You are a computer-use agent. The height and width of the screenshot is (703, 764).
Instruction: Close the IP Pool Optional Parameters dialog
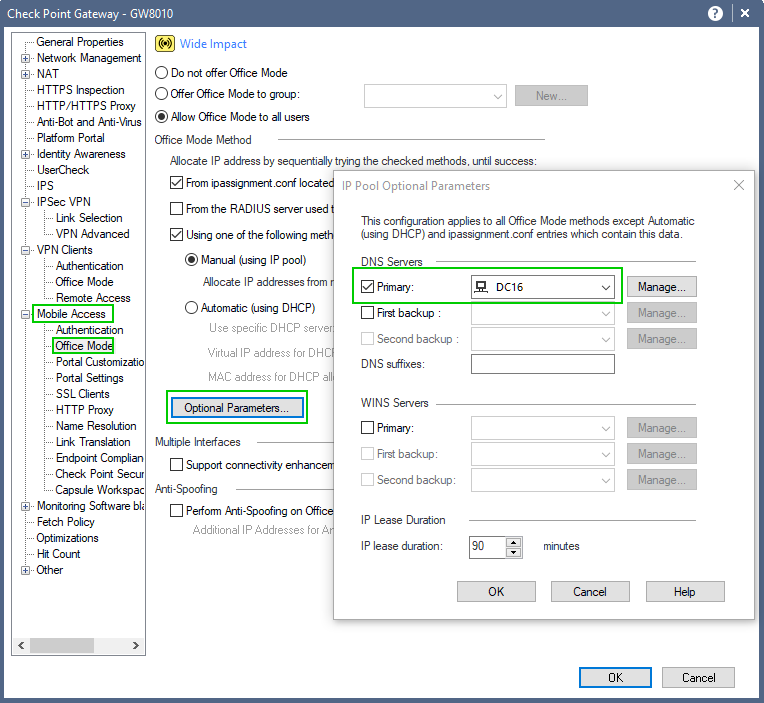(739, 185)
